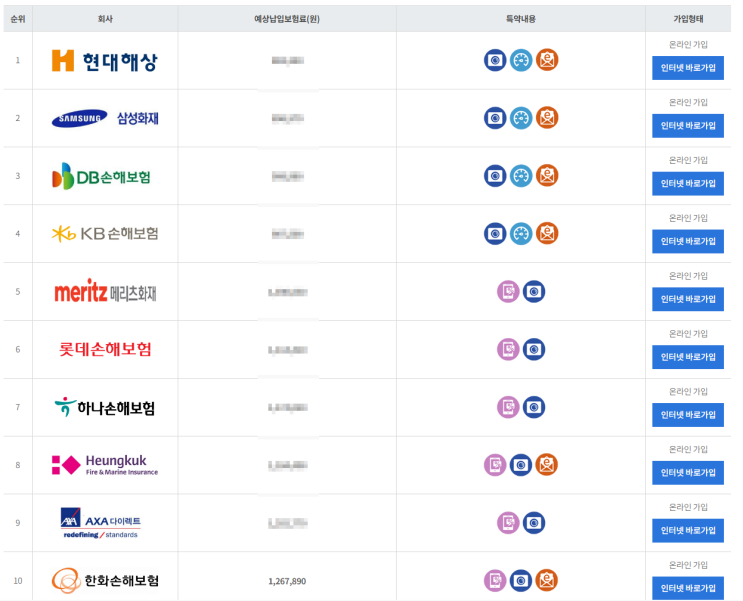The height and width of the screenshot is (601, 743).
Task: Click the 특약내용 column header
Action: [x=521, y=19]
